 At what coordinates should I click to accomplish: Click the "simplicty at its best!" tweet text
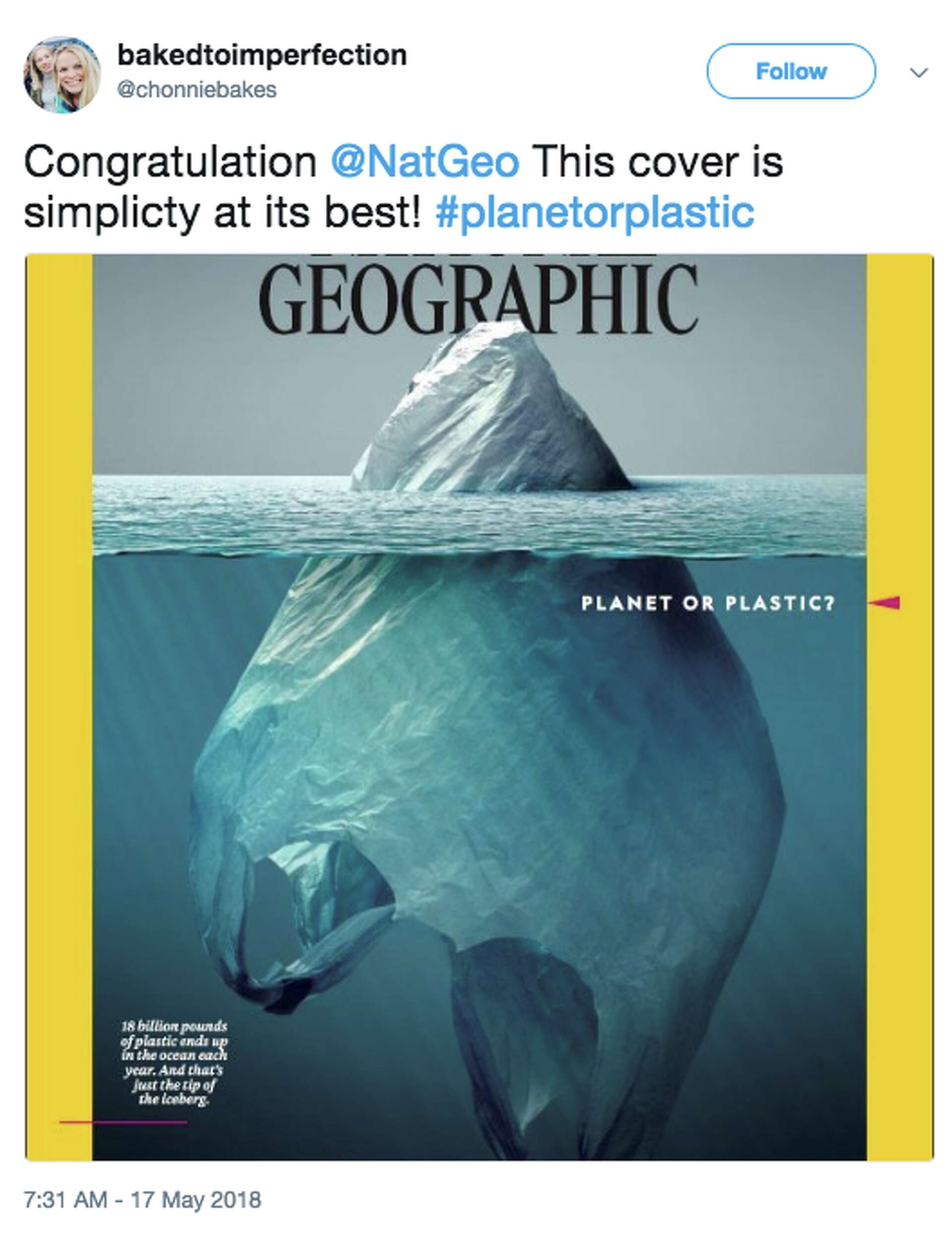point(223,212)
